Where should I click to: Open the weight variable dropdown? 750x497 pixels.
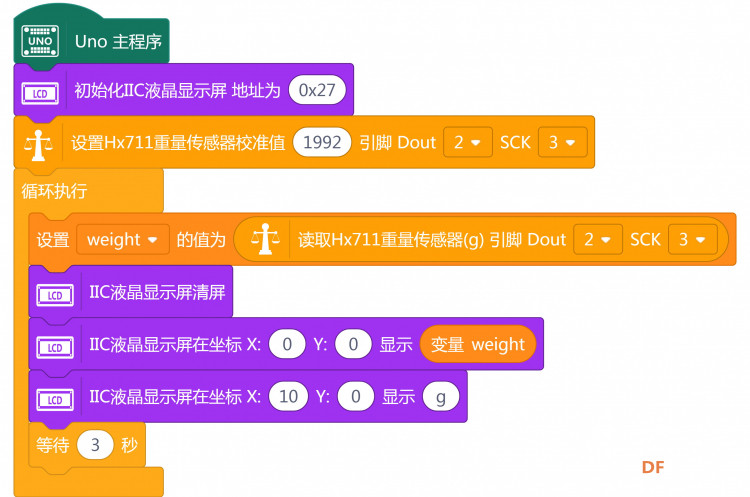[x=123, y=239]
